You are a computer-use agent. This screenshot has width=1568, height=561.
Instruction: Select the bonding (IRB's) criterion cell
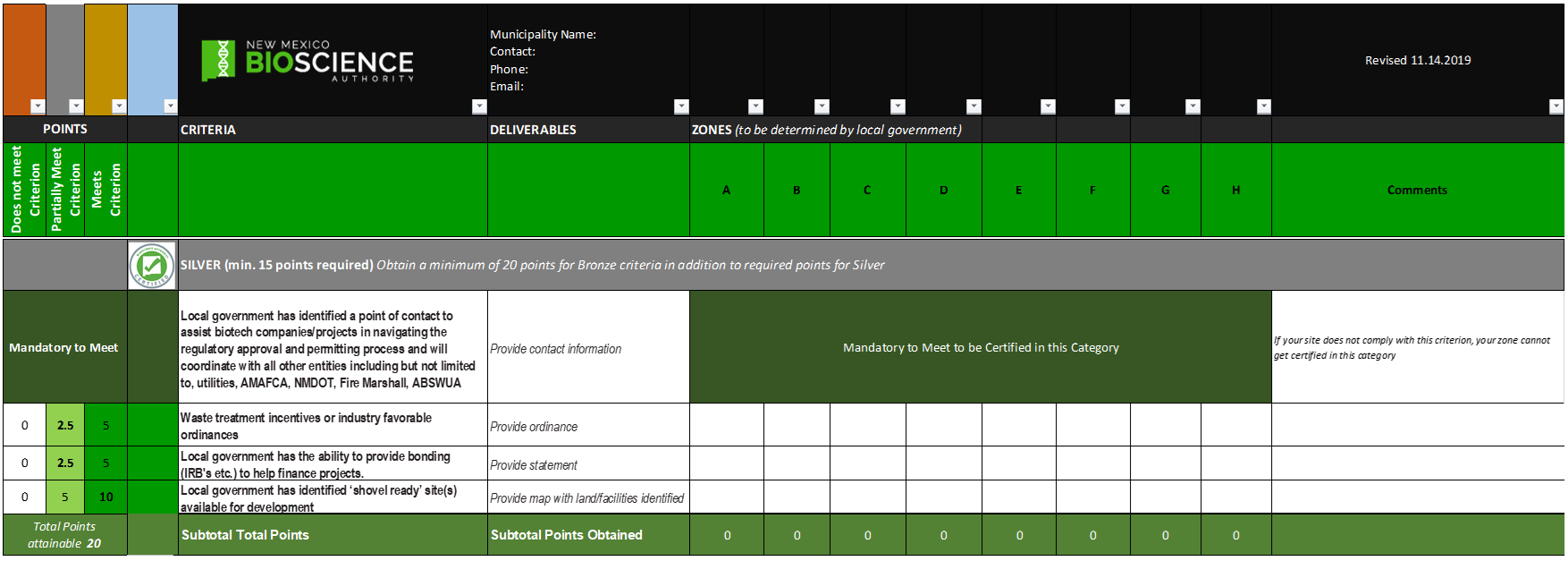[x=333, y=463]
